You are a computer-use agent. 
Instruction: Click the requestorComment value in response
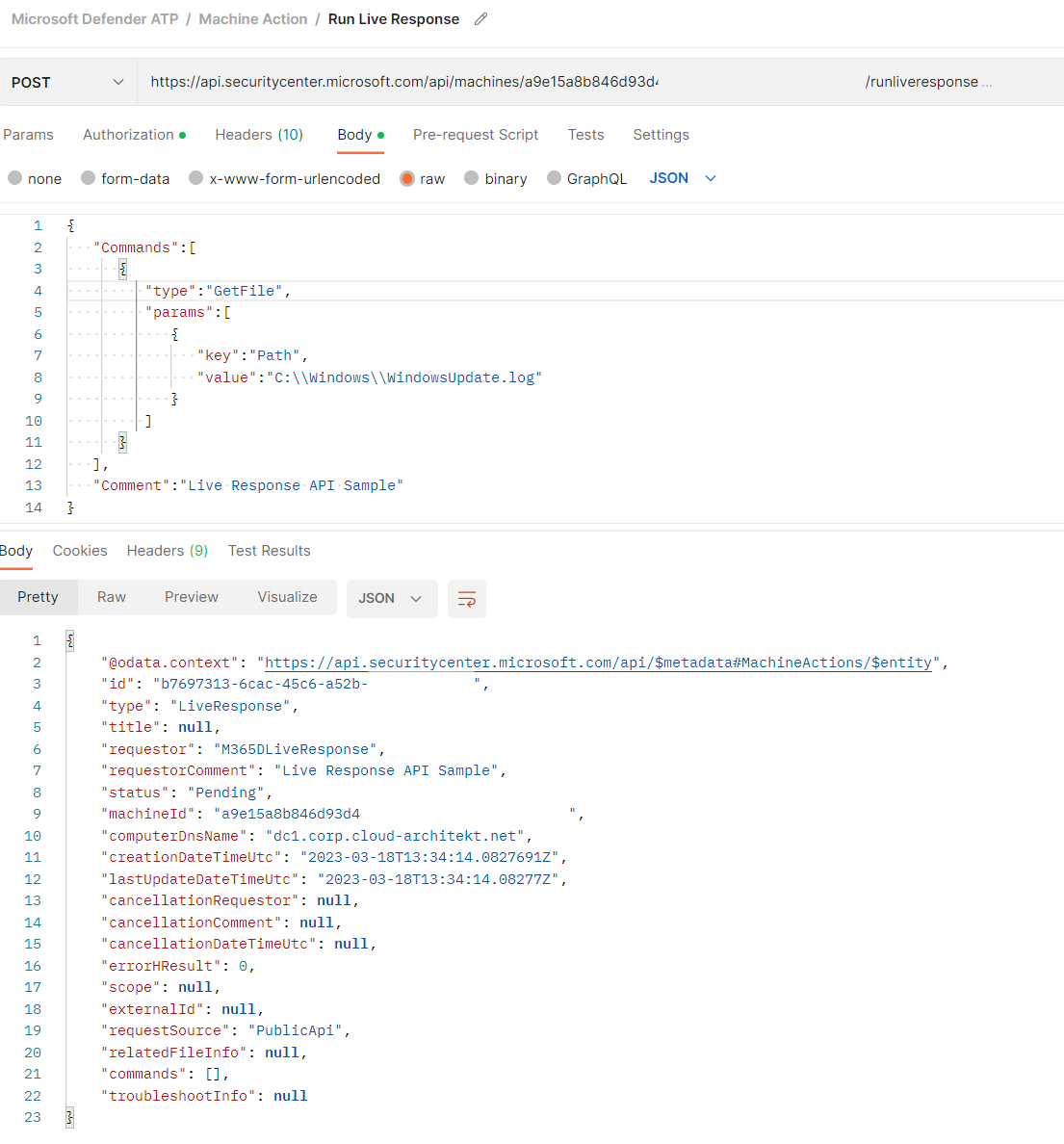[386, 771]
